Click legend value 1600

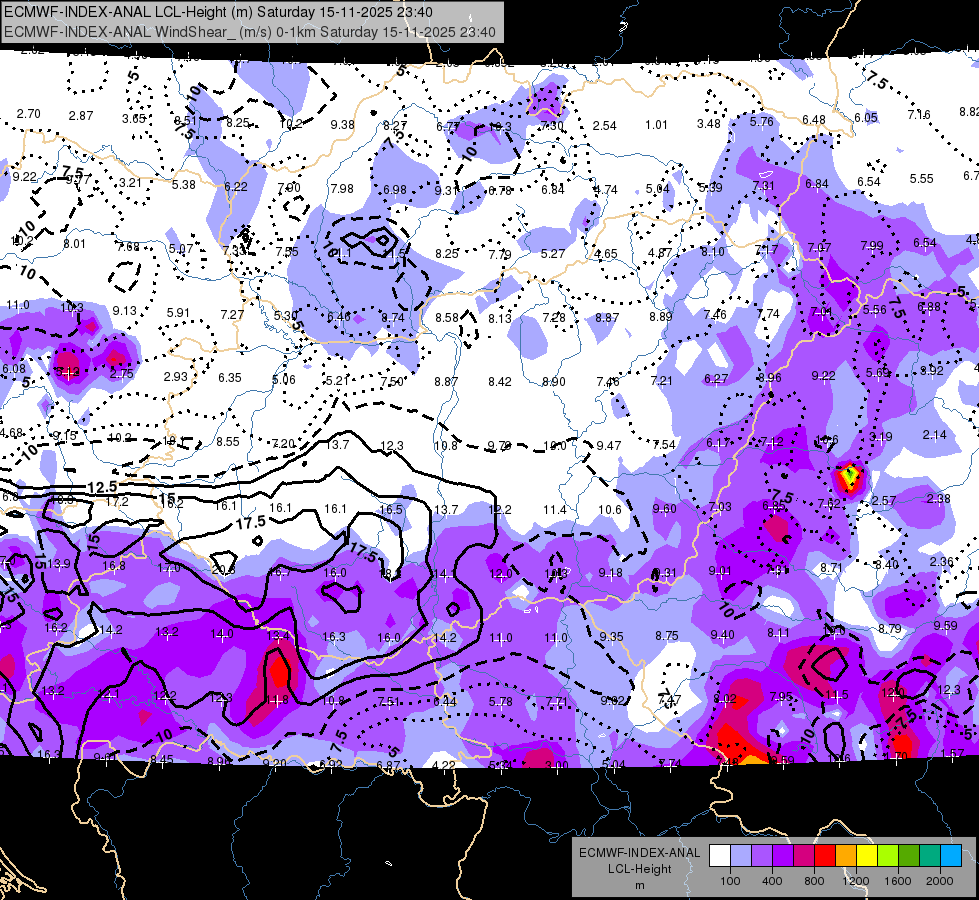[x=897, y=881]
